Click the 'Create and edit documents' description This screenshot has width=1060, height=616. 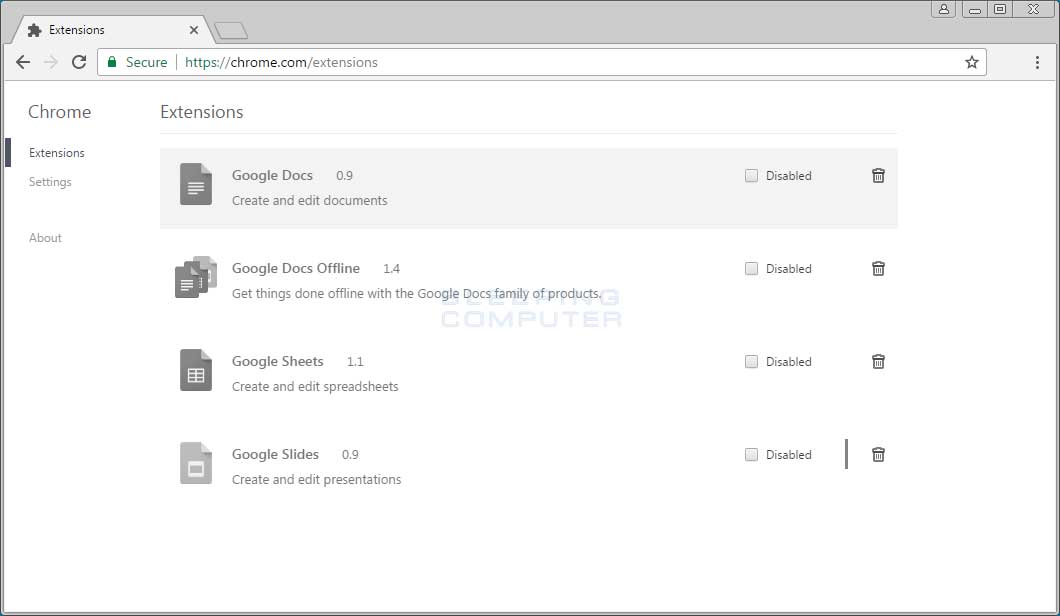[x=310, y=201]
